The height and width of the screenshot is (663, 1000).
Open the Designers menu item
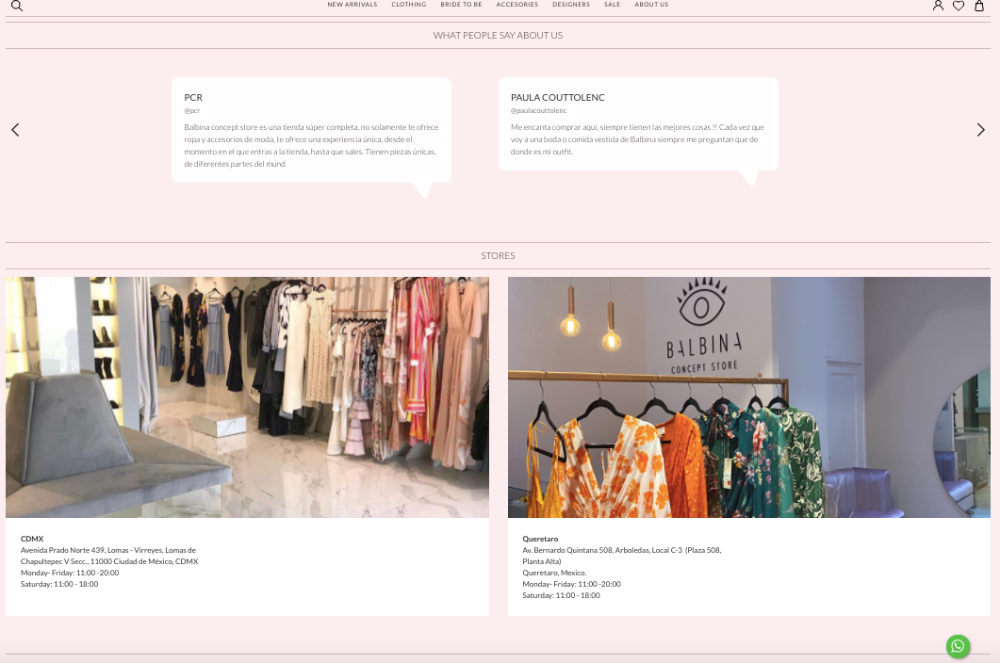click(571, 5)
